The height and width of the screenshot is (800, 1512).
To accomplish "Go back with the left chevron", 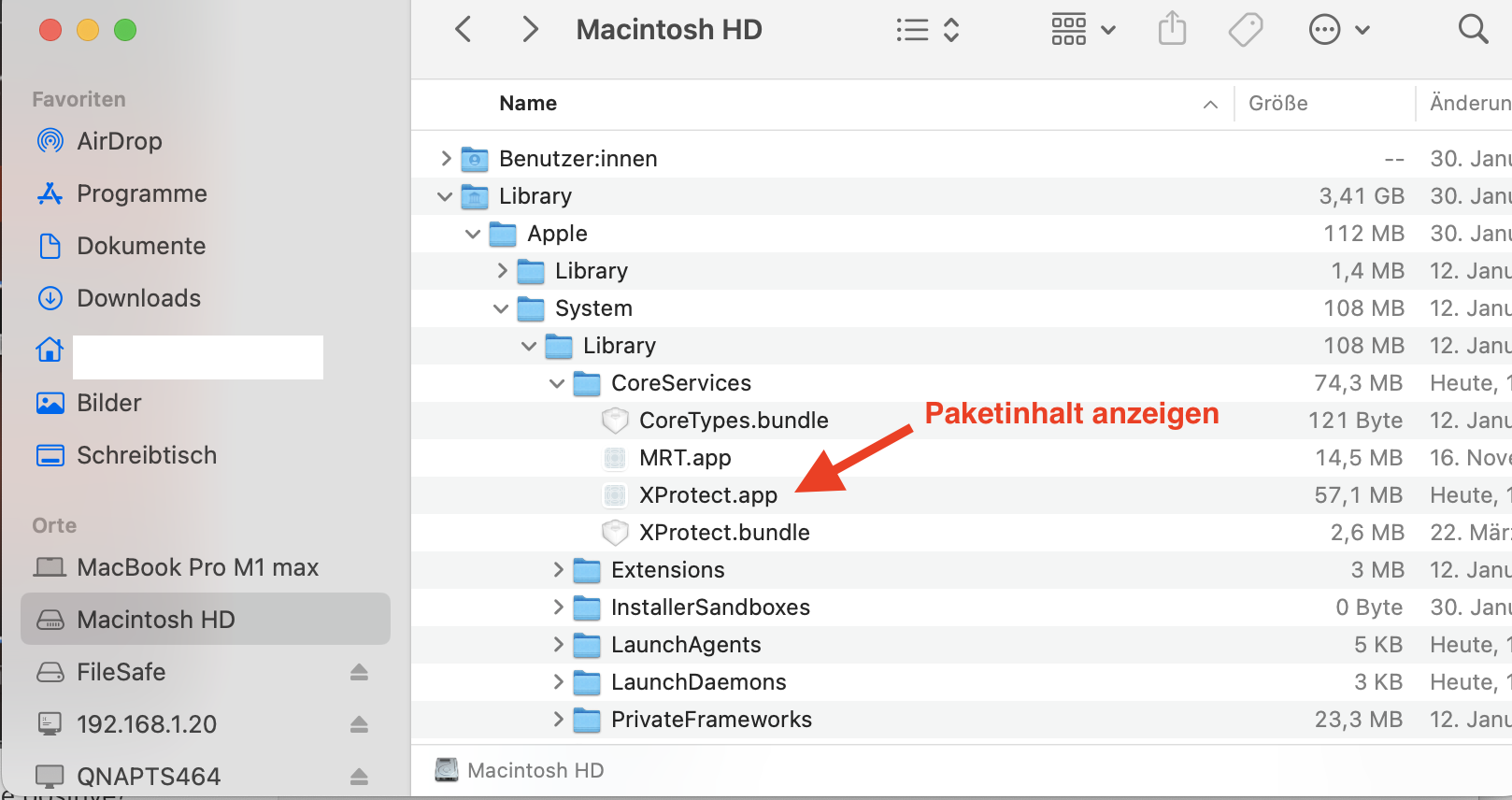I will [464, 30].
